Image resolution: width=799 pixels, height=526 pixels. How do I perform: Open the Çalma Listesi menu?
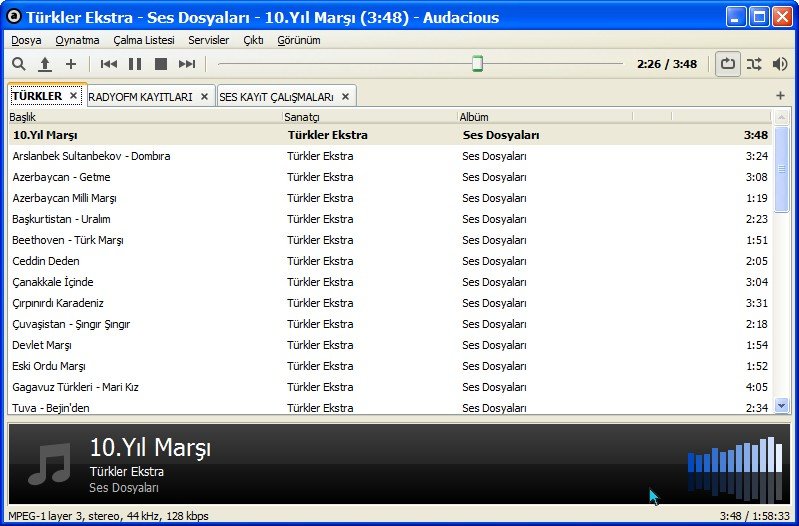[x=144, y=40]
